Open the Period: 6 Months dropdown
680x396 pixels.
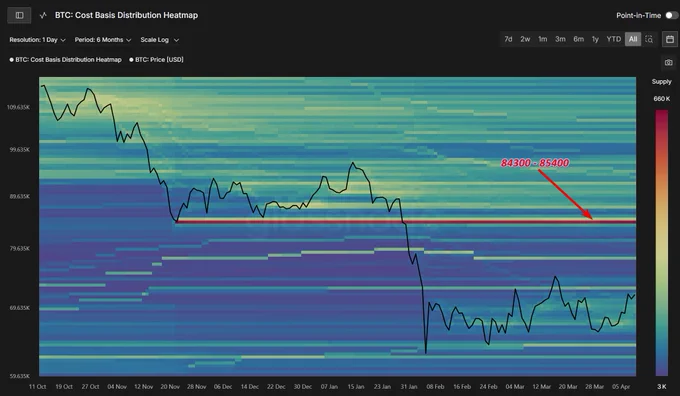(x=103, y=39)
